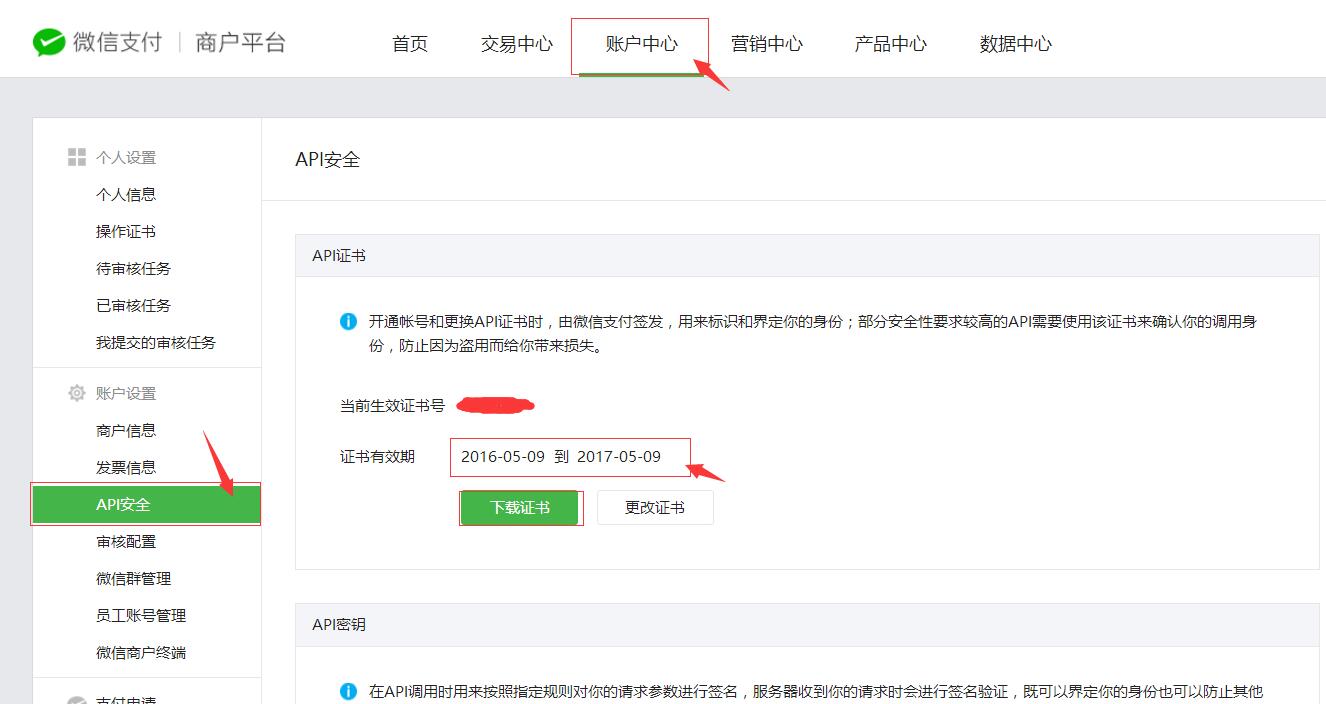Open 商户信息 sidebar item
The image size is (1326, 704).
point(126,430)
